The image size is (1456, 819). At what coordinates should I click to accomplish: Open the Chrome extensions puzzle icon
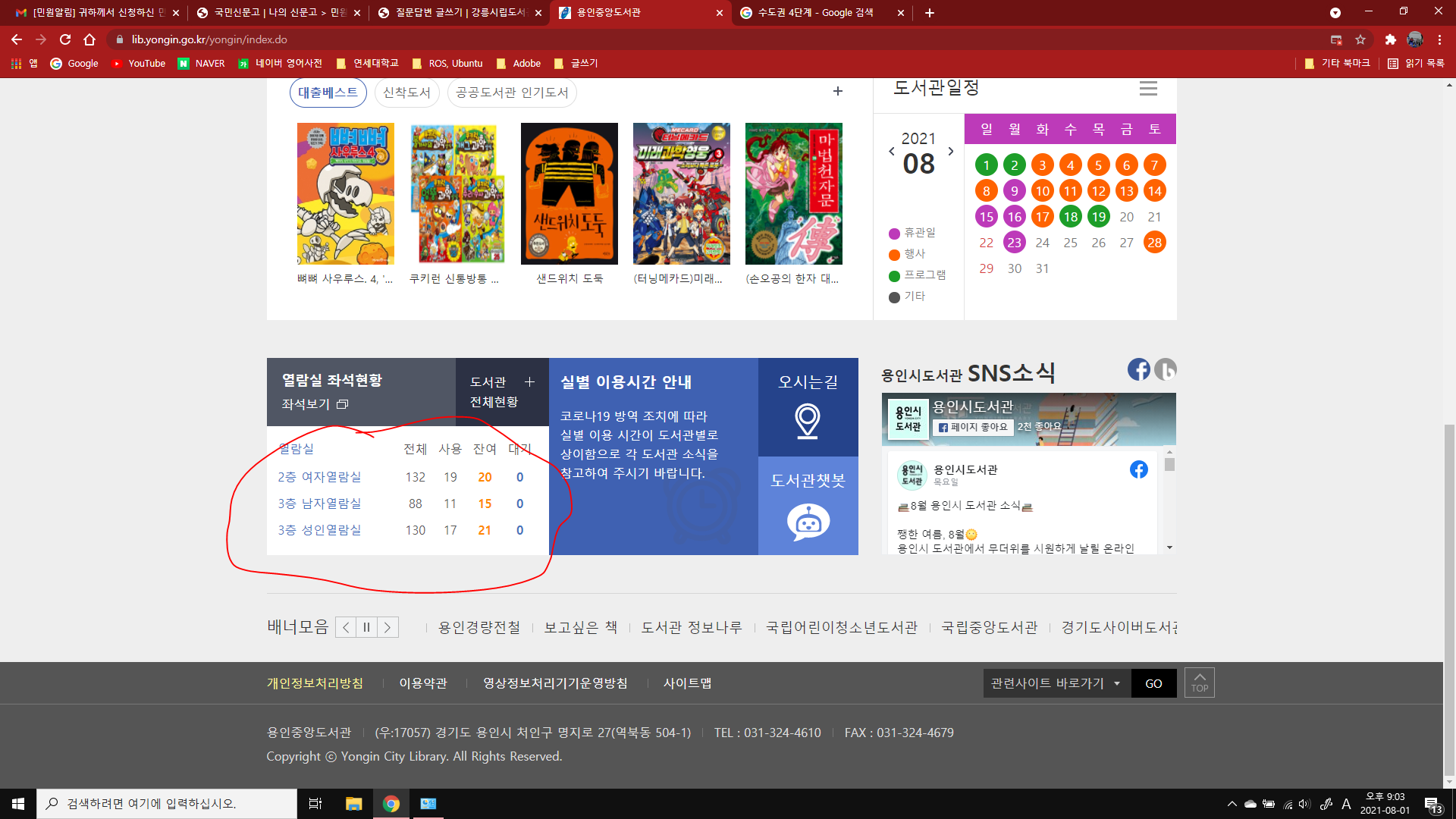click(x=1390, y=39)
